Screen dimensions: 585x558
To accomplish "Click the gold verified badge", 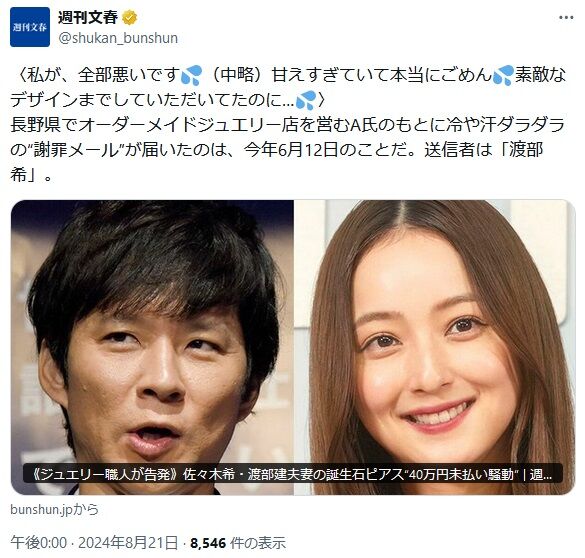I will pos(129,18).
